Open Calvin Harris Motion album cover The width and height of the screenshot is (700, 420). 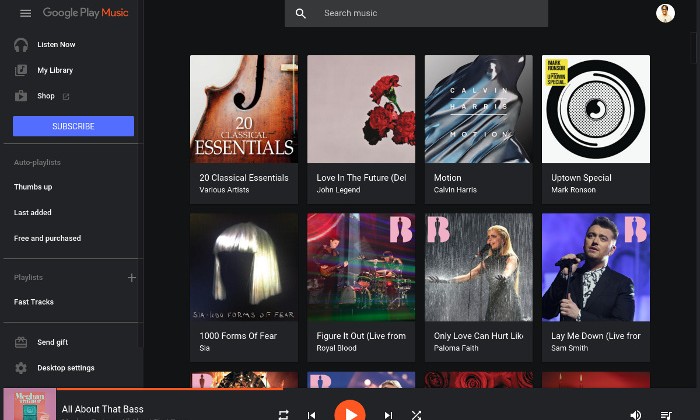[479, 109]
